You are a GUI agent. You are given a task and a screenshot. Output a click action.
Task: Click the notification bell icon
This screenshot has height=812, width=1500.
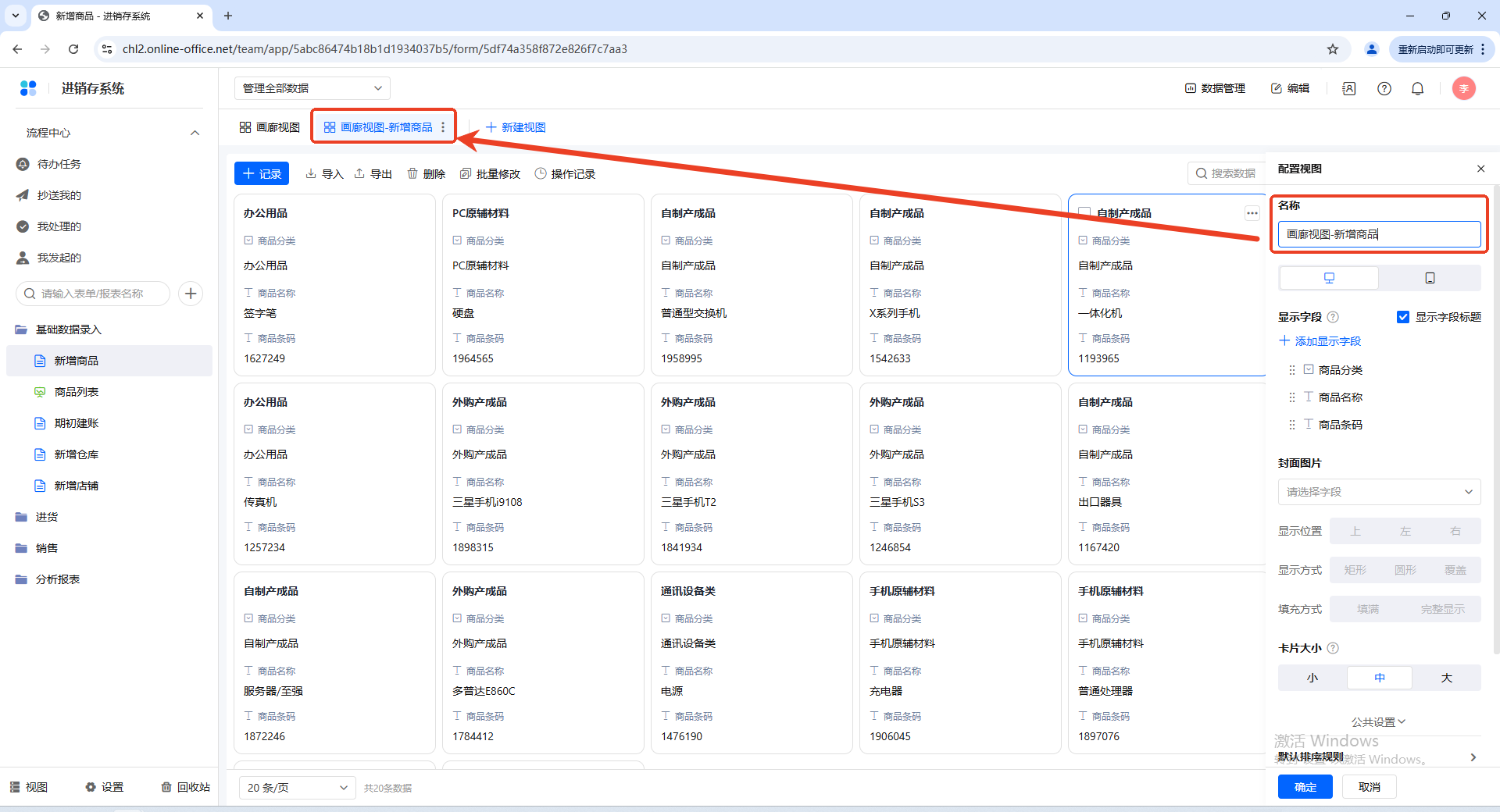[x=1417, y=89]
